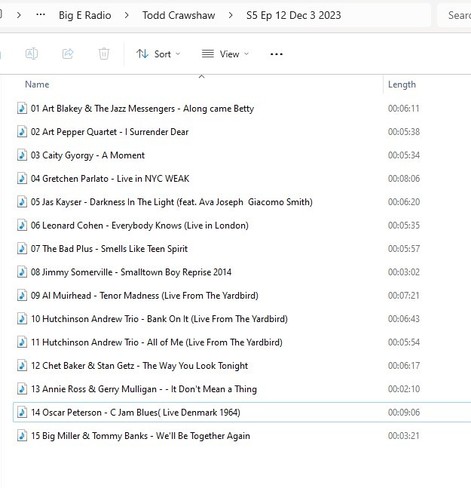Select the audio icon of 10 Hutchinson Andrew Trio

pyautogui.click(x=22, y=318)
